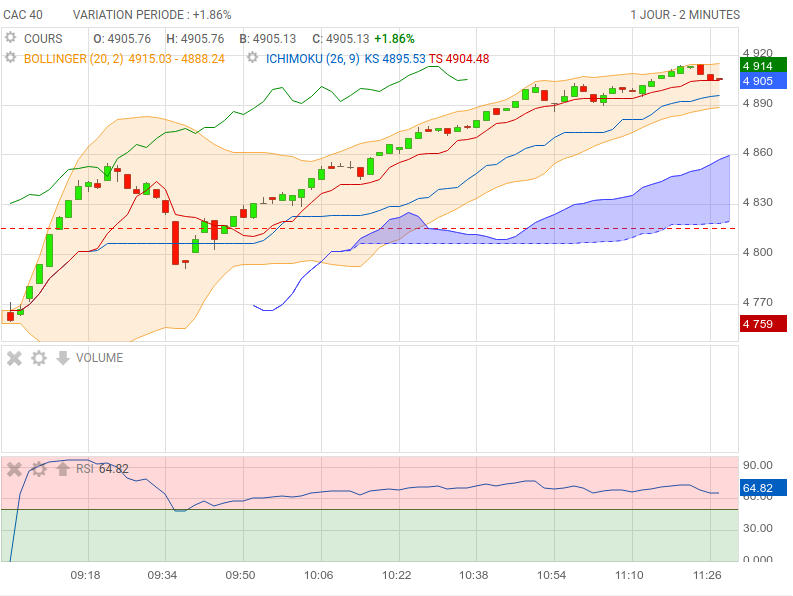
Task: Click the B: 4905.13 low value
Action: 268,39
